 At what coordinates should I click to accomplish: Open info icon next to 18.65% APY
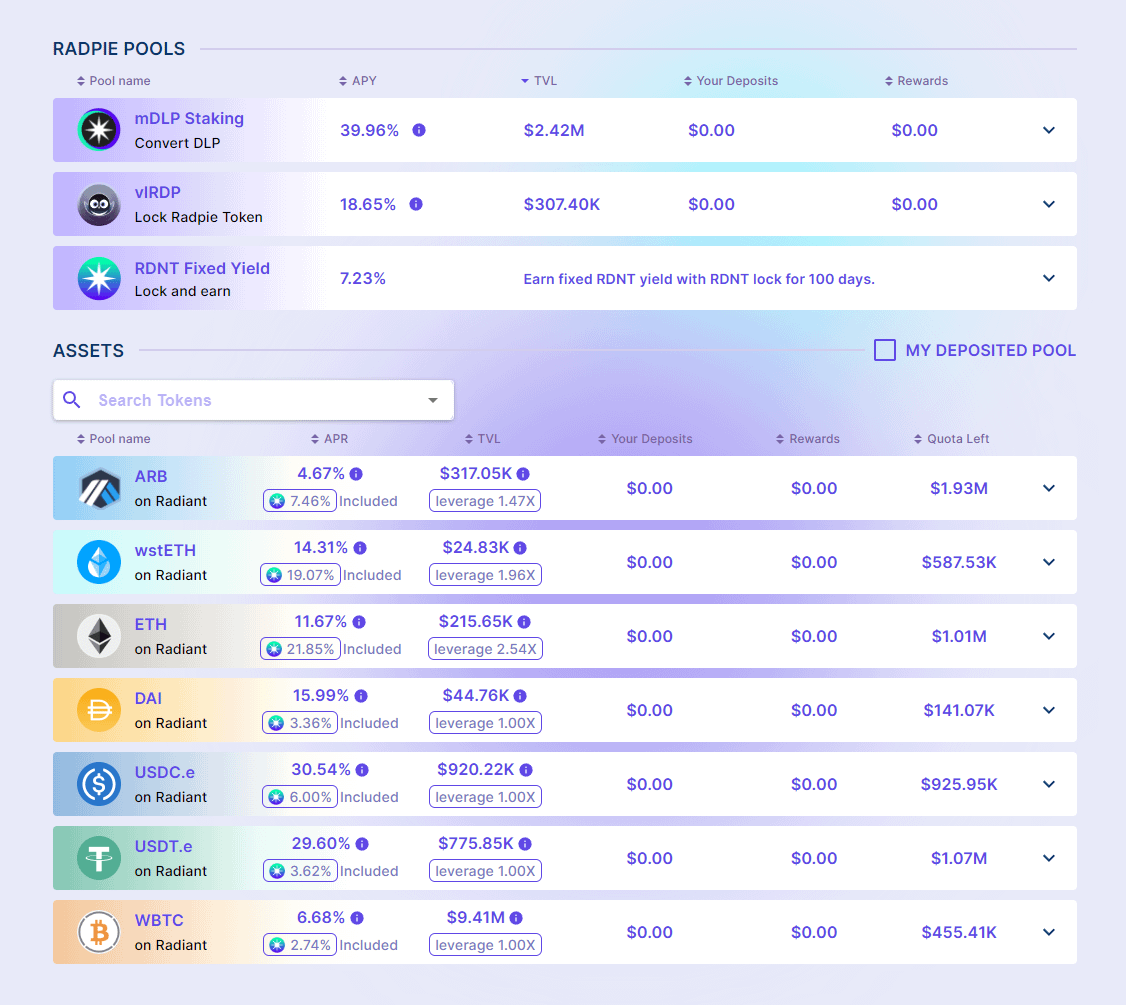click(x=417, y=204)
